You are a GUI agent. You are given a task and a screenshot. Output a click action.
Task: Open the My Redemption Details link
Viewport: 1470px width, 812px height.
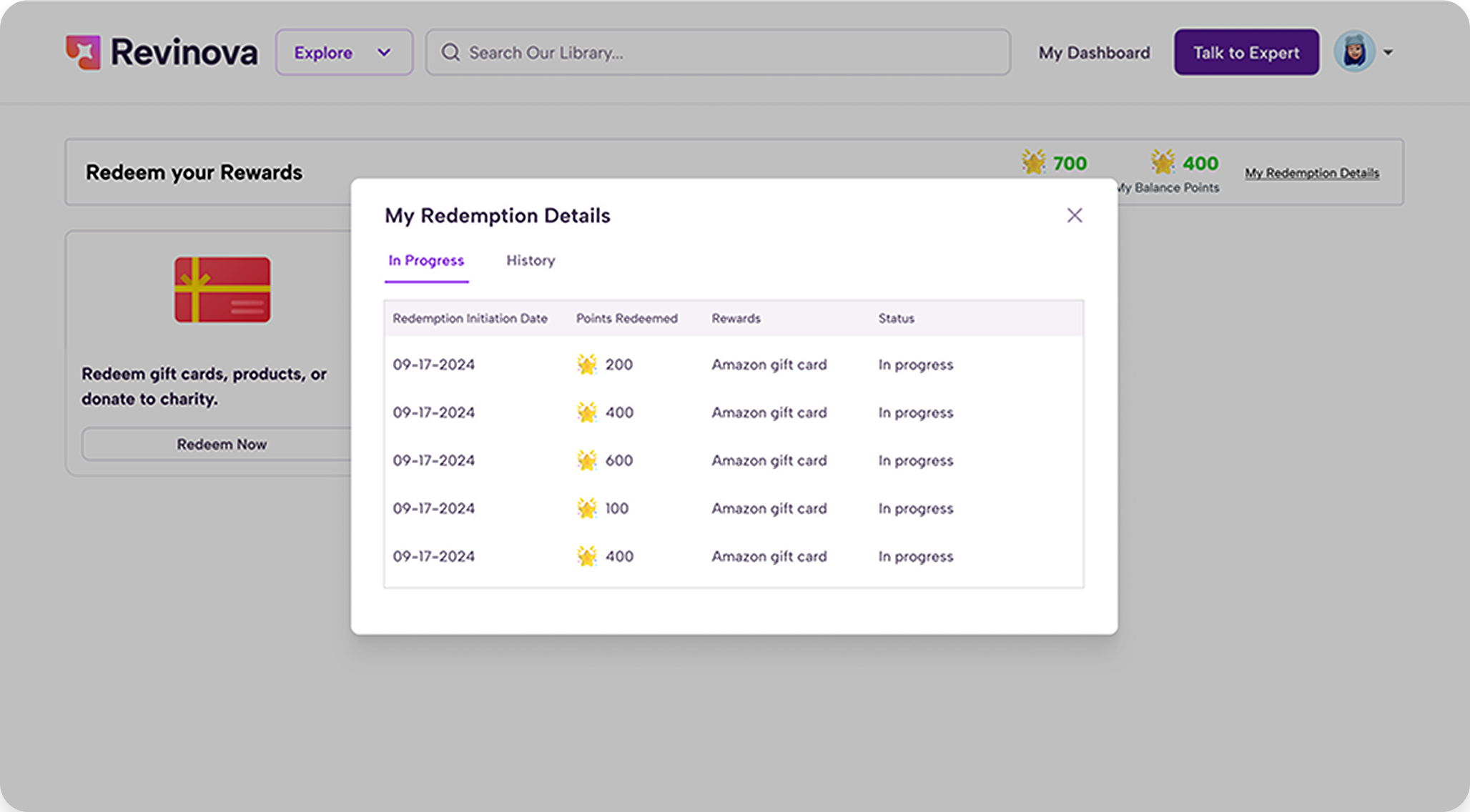1312,173
